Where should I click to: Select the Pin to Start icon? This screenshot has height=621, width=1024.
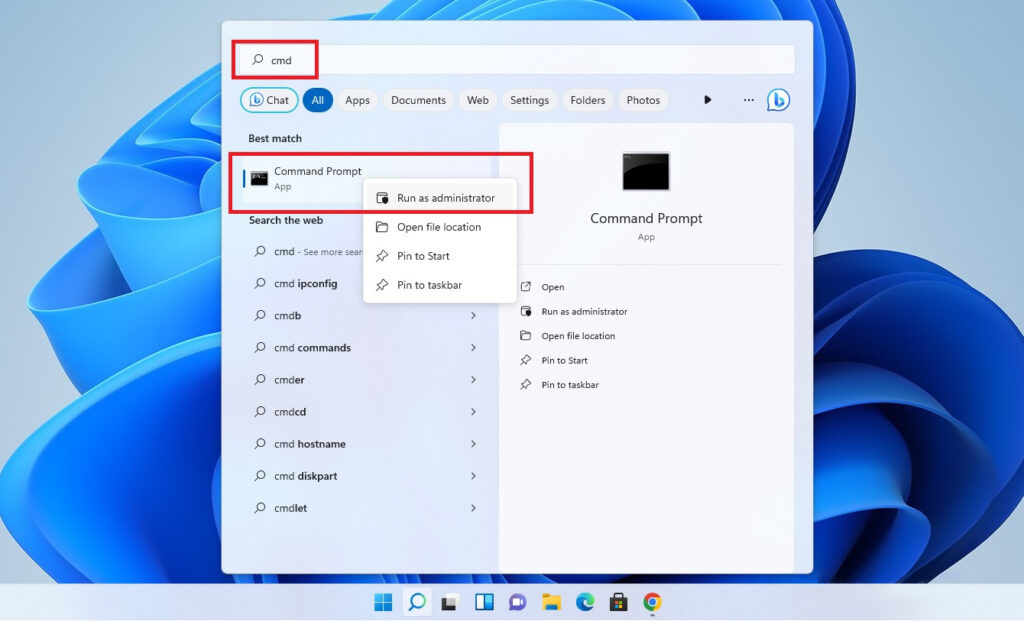click(x=383, y=256)
